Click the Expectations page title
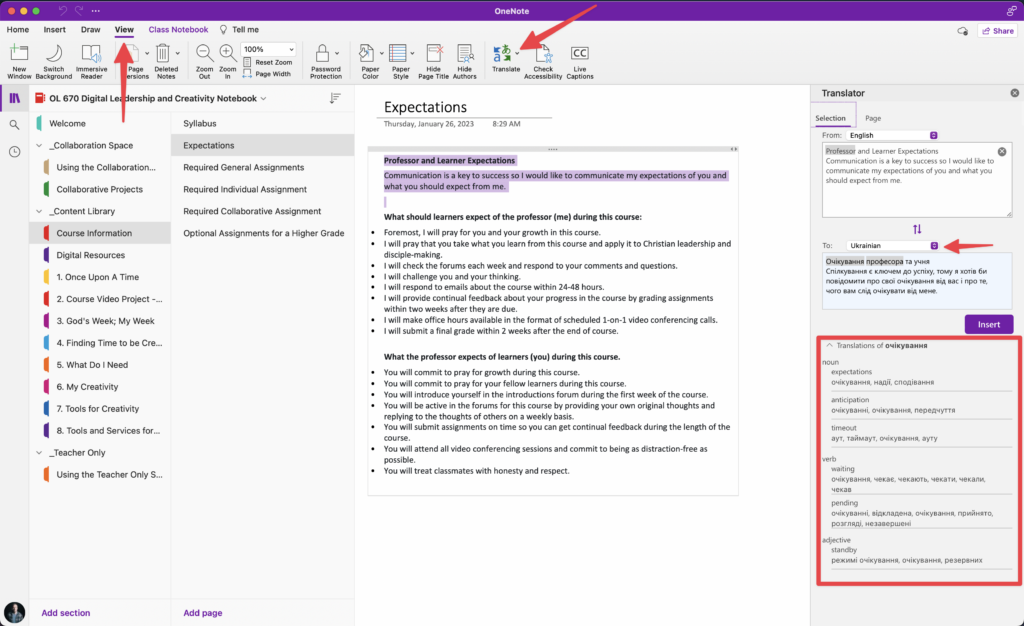Image resolution: width=1024 pixels, height=626 pixels. tap(425, 107)
